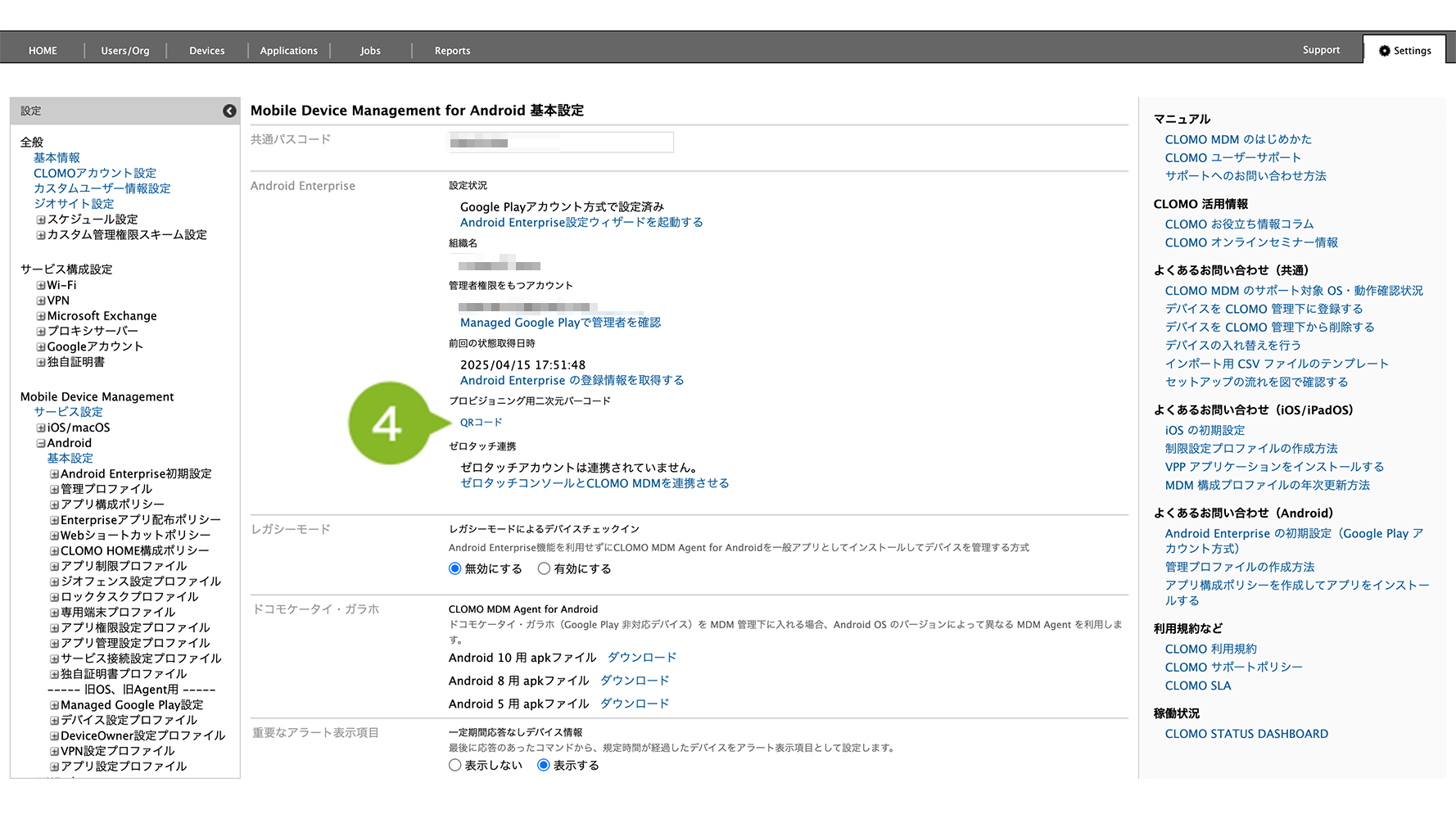Expand Googleアカウント node
This screenshot has height=819, width=1456.
(41, 347)
